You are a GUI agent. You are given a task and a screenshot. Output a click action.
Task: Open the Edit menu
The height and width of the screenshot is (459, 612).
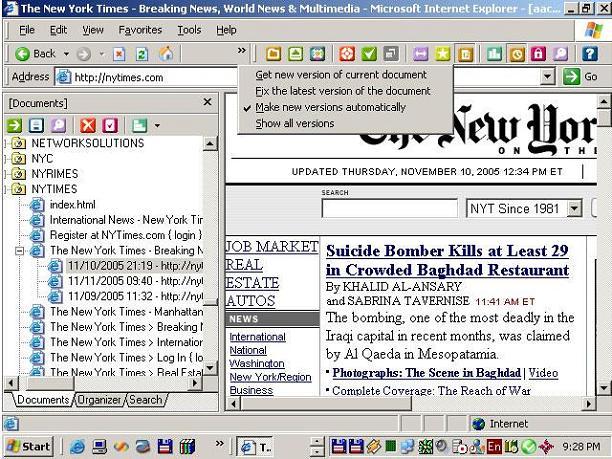coord(59,30)
